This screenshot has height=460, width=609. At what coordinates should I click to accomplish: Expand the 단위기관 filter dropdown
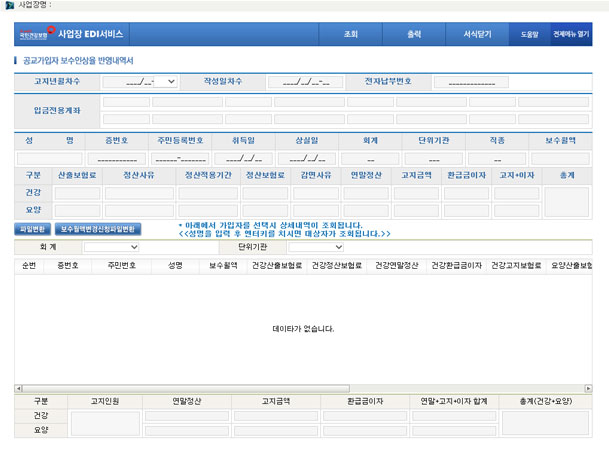coord(315,246)
